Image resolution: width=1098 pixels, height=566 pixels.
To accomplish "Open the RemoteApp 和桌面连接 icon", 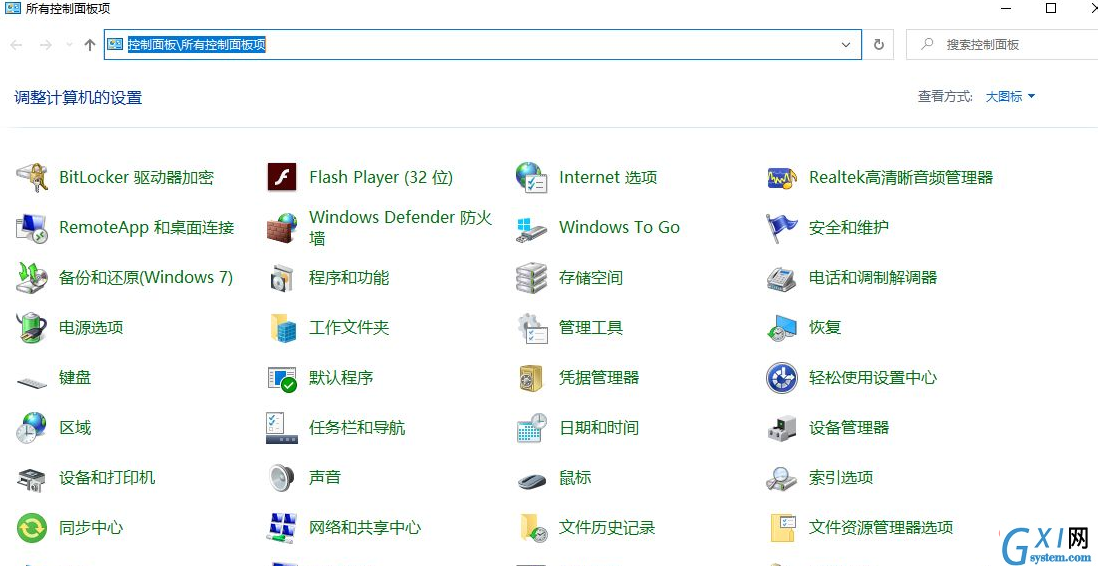I will pyautogui.click(x=32, y=228).
